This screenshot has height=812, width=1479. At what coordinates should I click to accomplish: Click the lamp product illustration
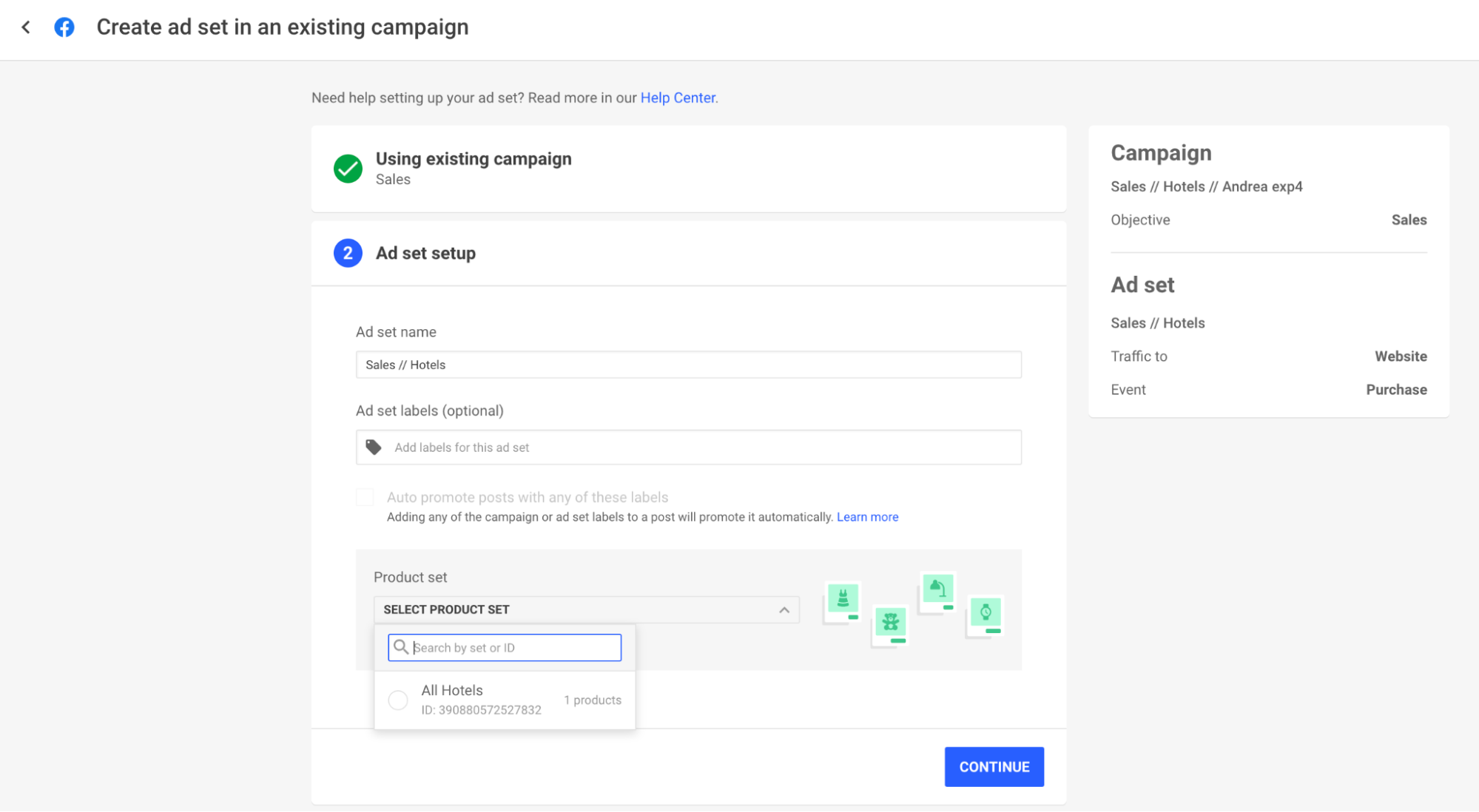pyautogui.click(x=937, y=589)
